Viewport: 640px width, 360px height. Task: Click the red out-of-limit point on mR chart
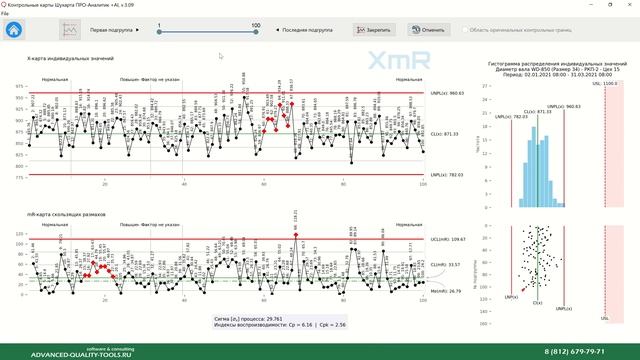(x=296, y=235)
